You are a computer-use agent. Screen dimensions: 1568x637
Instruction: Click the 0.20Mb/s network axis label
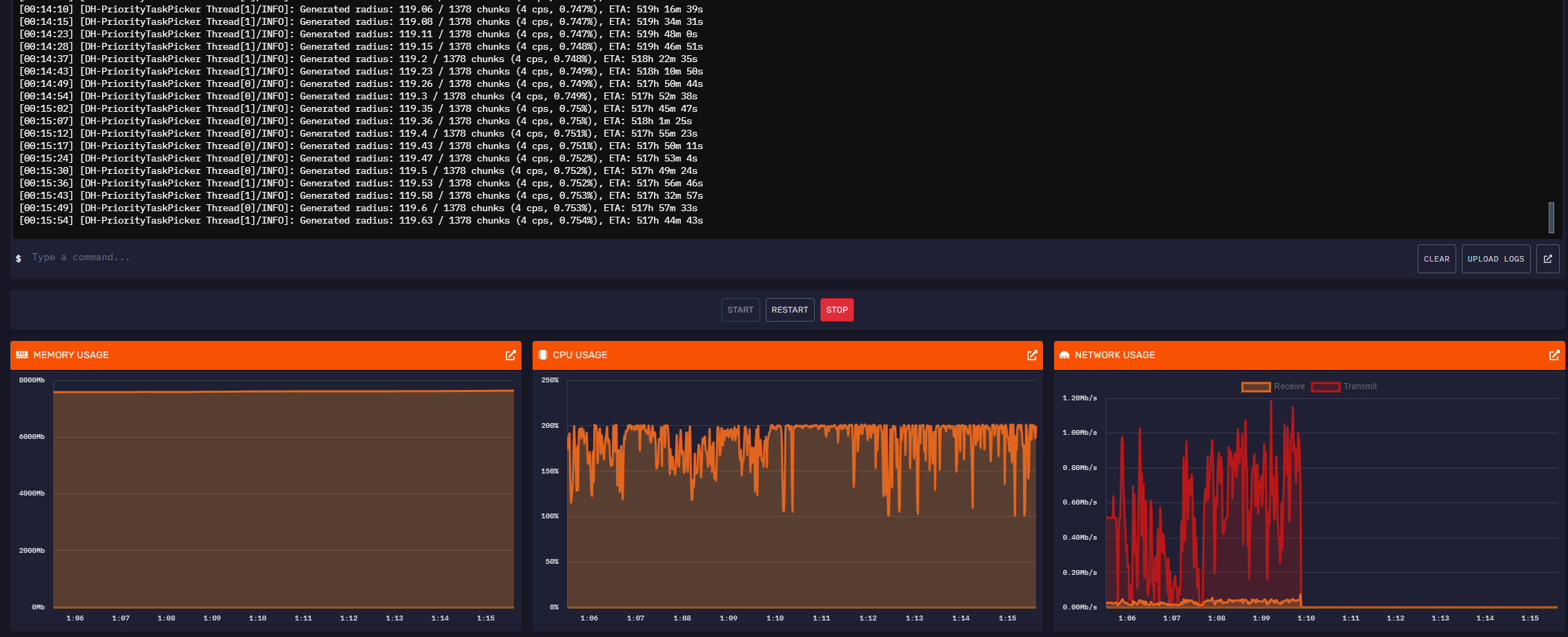(x=1080, y=573)
